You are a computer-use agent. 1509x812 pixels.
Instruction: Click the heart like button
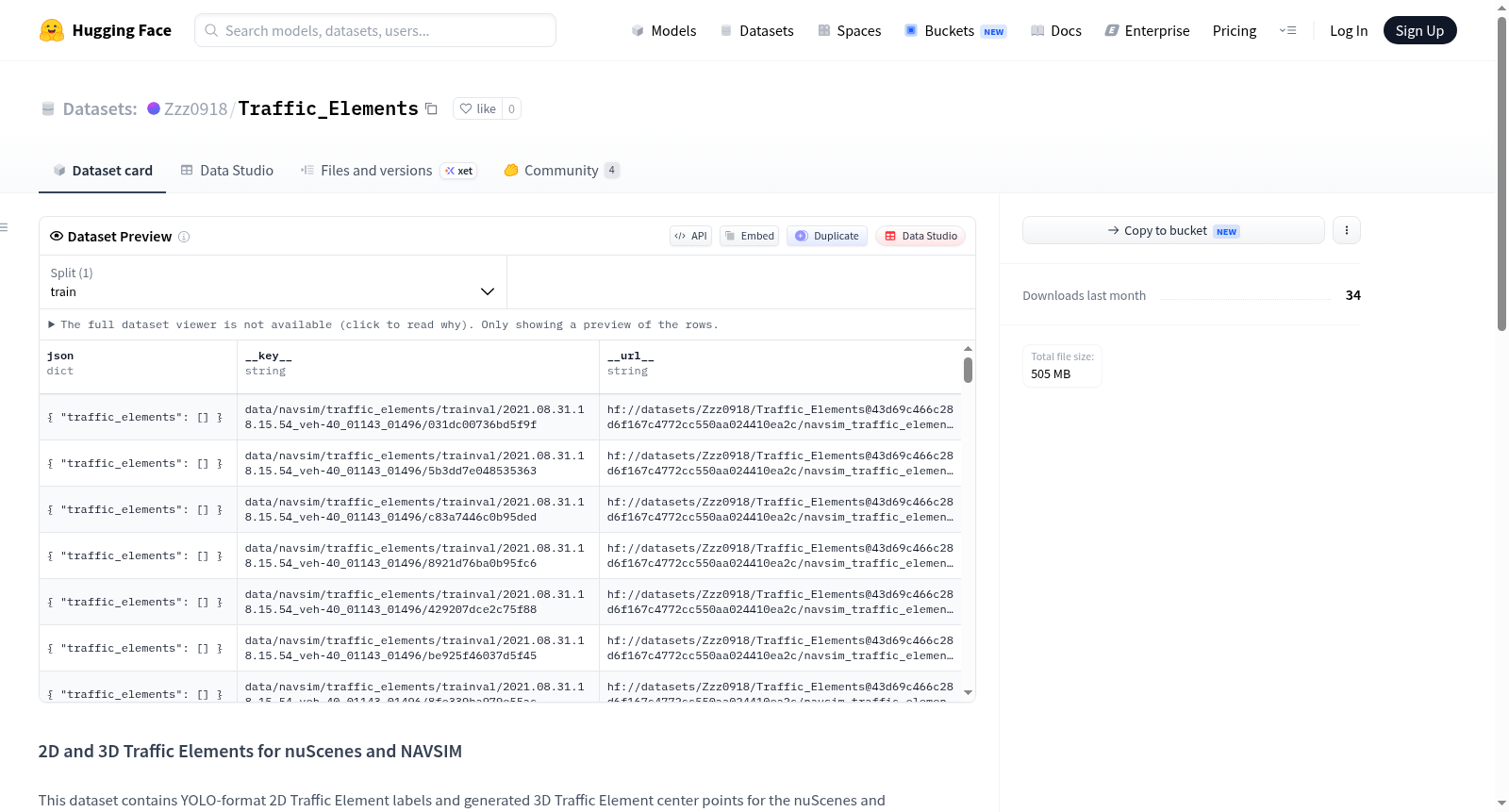(477, 108)
